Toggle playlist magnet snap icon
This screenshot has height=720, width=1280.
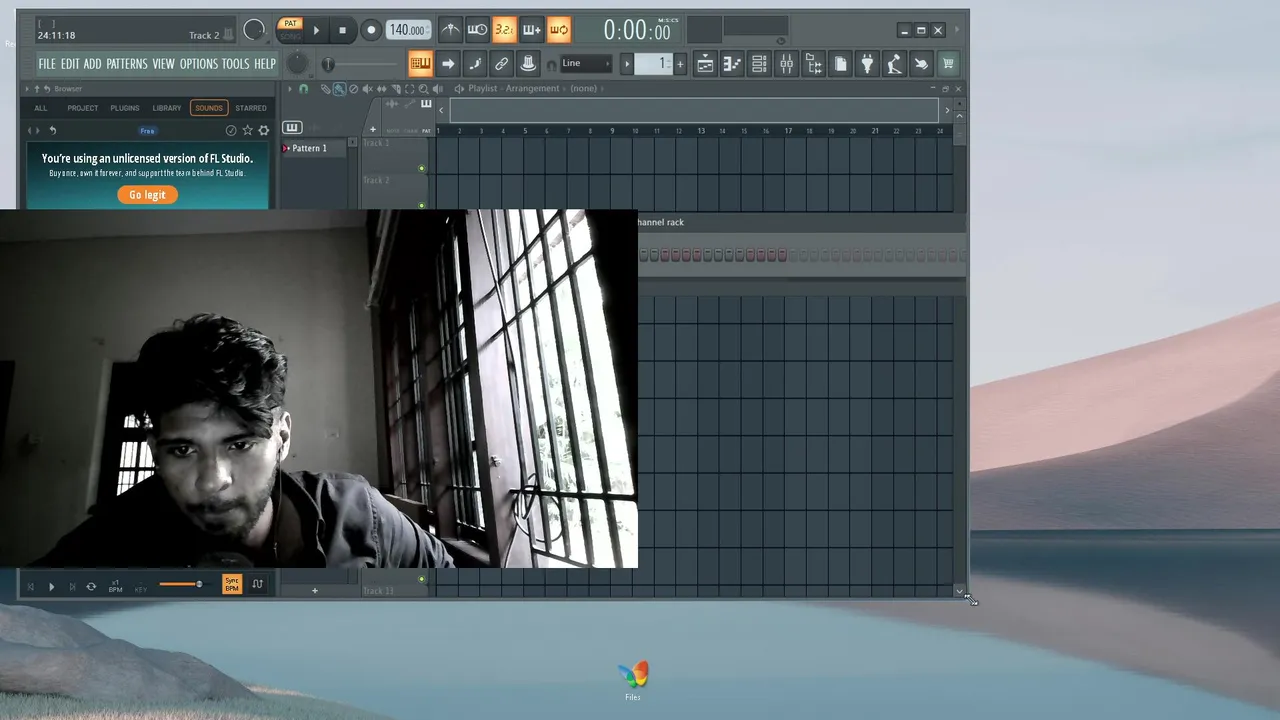(x=304, y=89)
